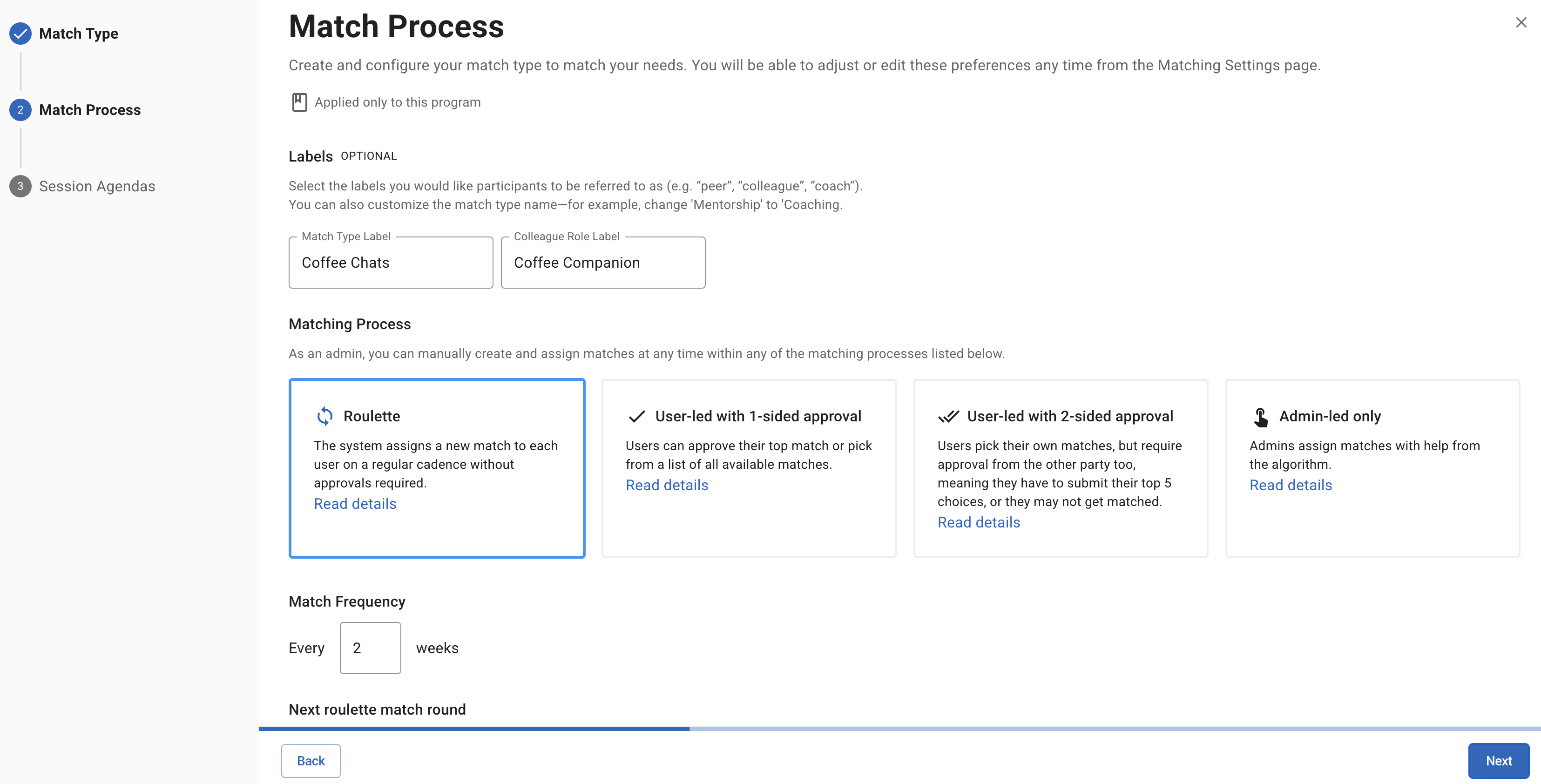
Task: Close the dialog with the X icon
Action: tap(1521, 23)
